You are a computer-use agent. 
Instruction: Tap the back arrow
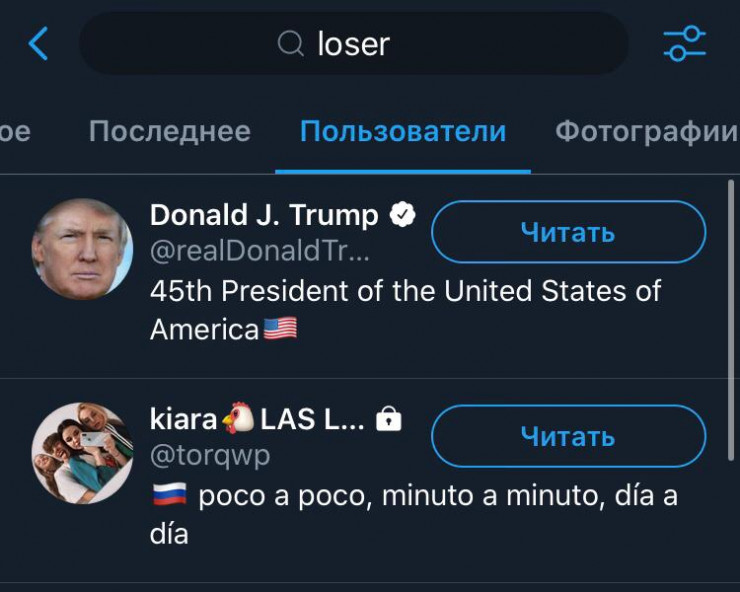pyautogui.click(x=38, y=44)
